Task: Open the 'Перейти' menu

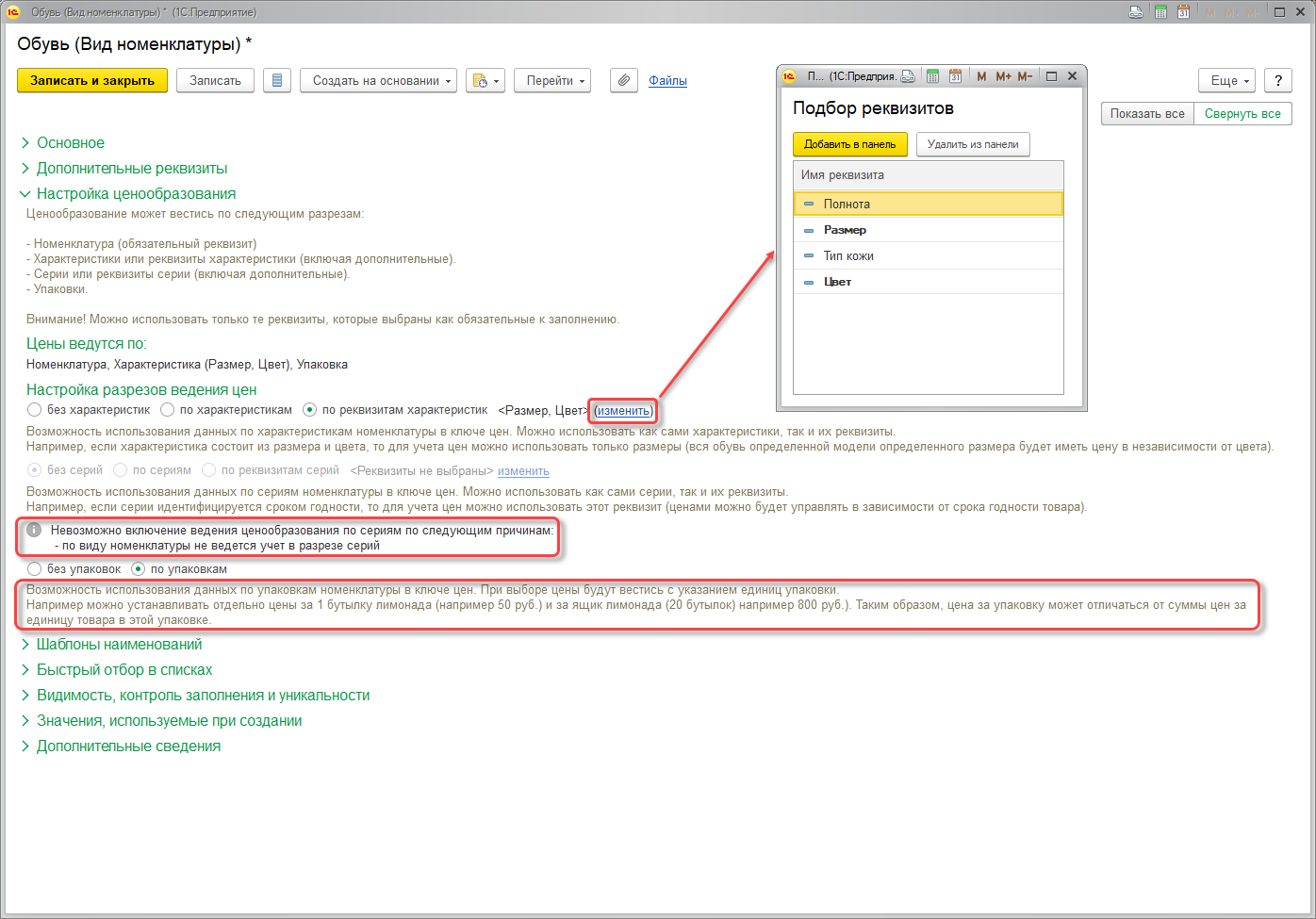Action: [552, 81]
